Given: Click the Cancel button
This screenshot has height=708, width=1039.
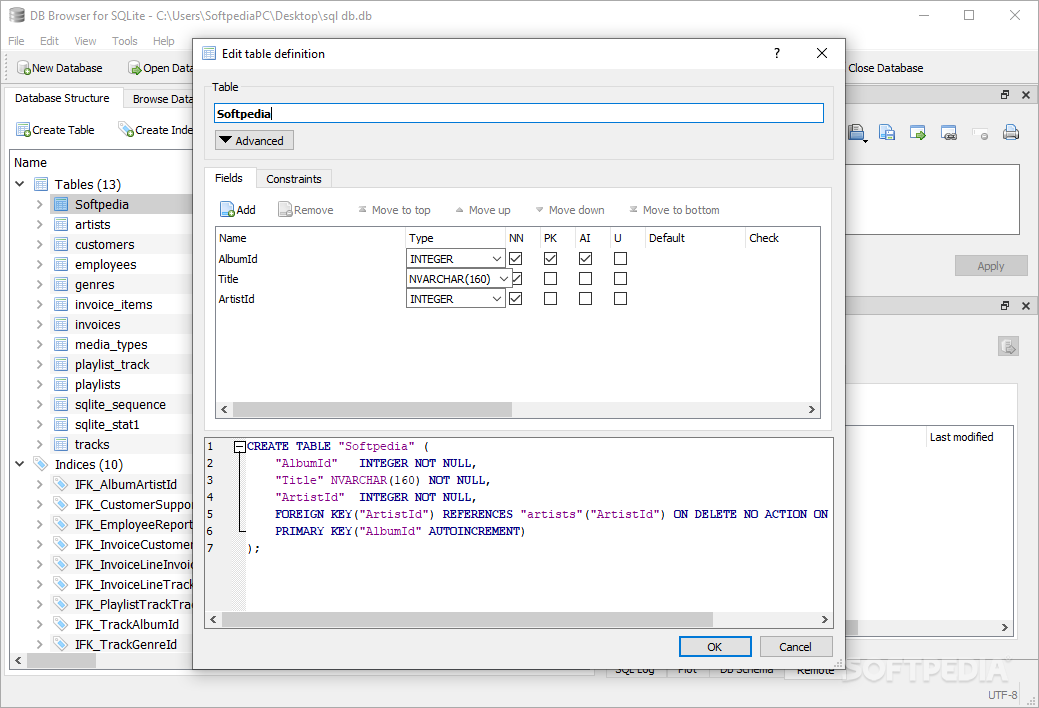Looking at the screenshot, I should (x=795, y=646).
